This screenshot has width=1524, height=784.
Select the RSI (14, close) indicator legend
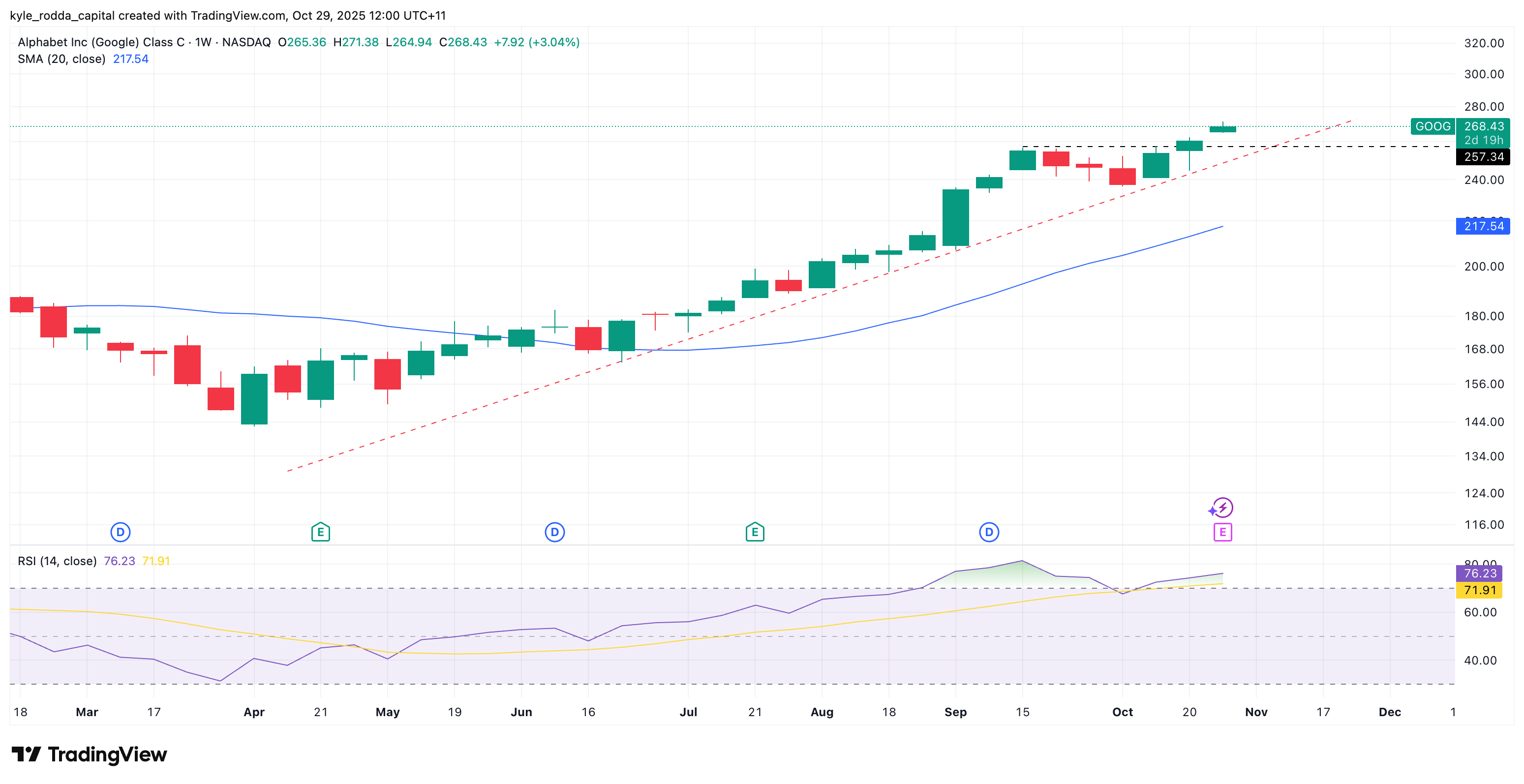[57, 560]
